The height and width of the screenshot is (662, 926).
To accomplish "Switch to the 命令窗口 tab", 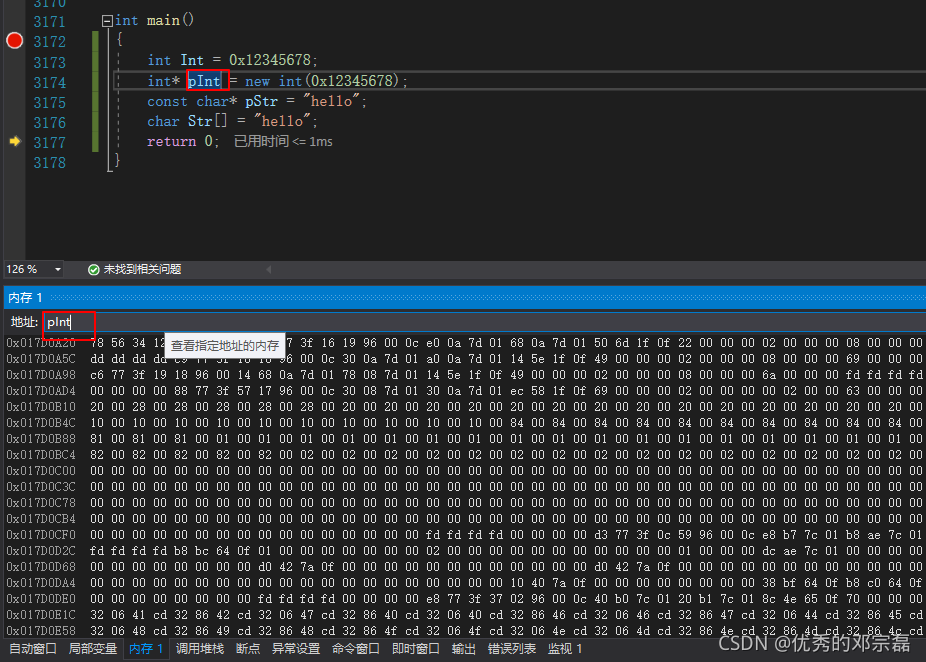I will click(x=356, y=649).
